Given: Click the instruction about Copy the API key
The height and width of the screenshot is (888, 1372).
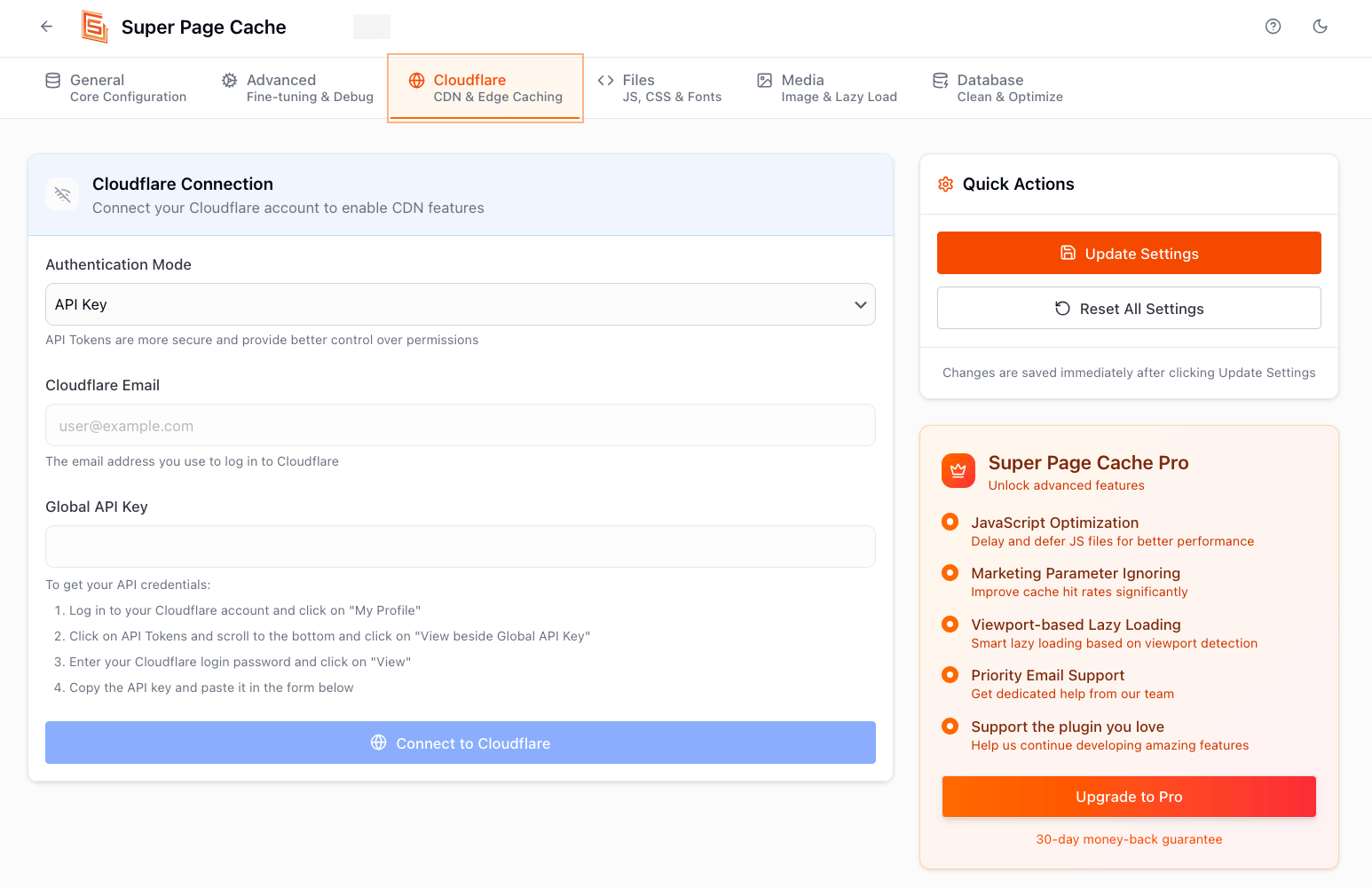Looking at the screenshot, I should click(x=203, y=688).
